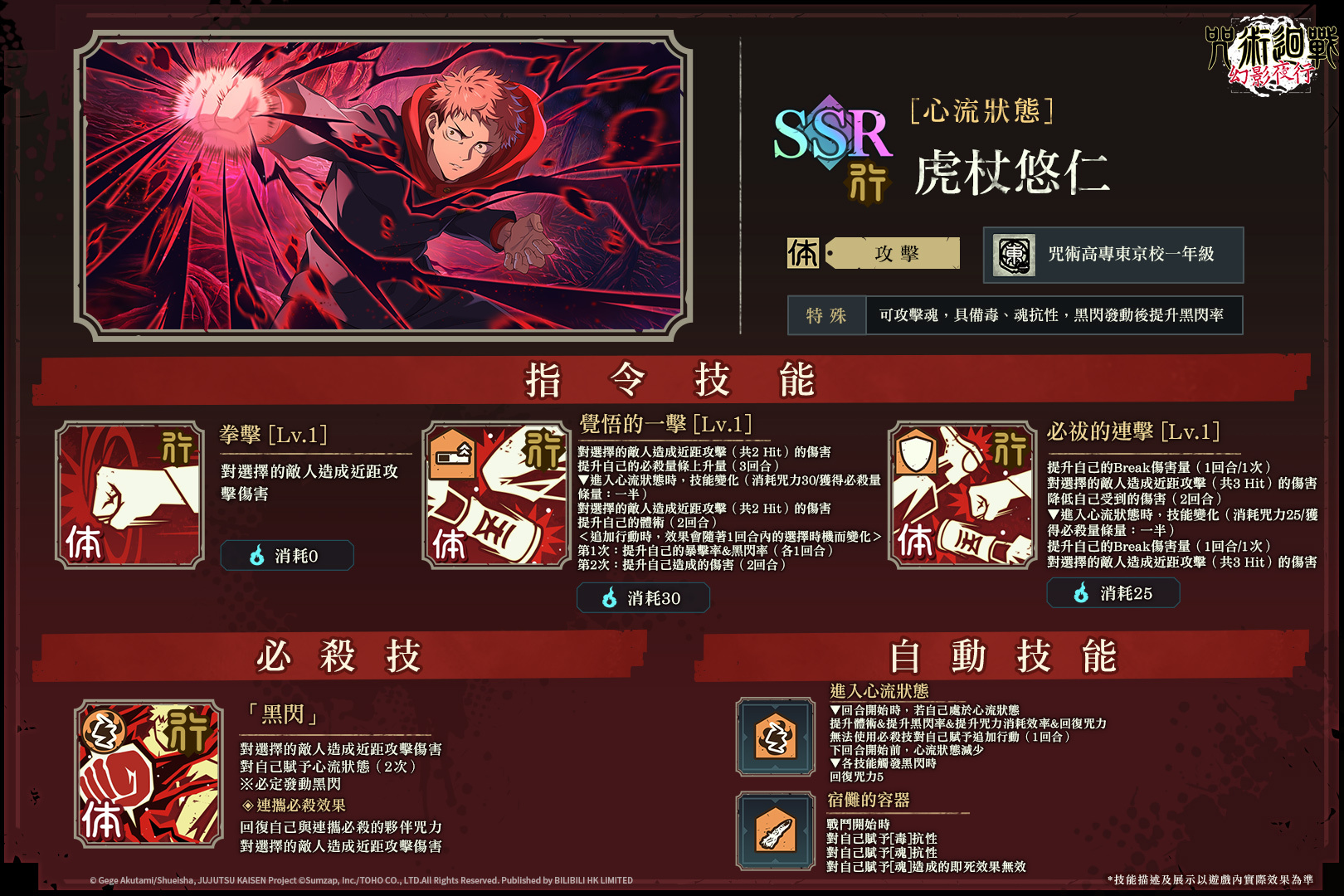
Task: Click the 体 attribute icon beside 攻擊
Action: [x=802, y=253]
